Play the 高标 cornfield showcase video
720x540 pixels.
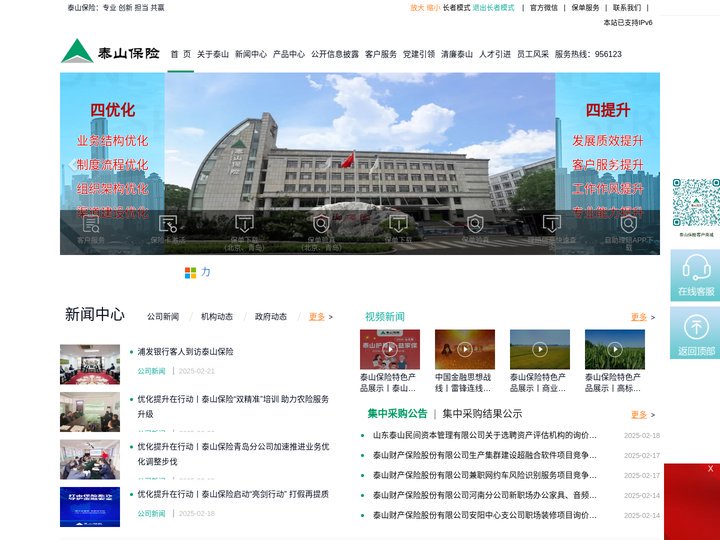pyautogui.click(x=615, y=349)
